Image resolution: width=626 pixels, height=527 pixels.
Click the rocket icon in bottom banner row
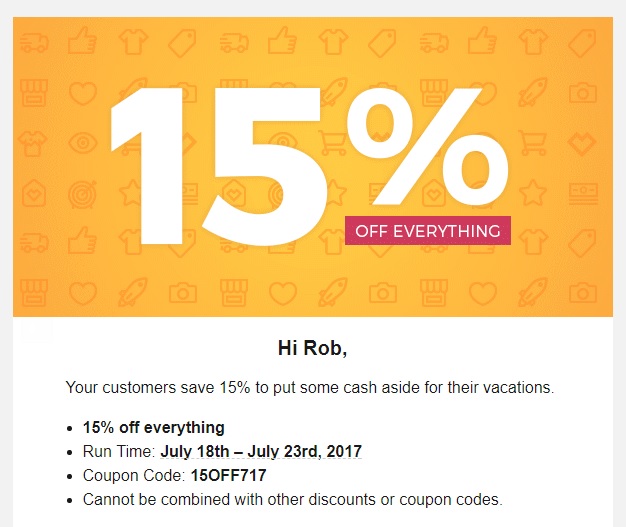(133, 292)
